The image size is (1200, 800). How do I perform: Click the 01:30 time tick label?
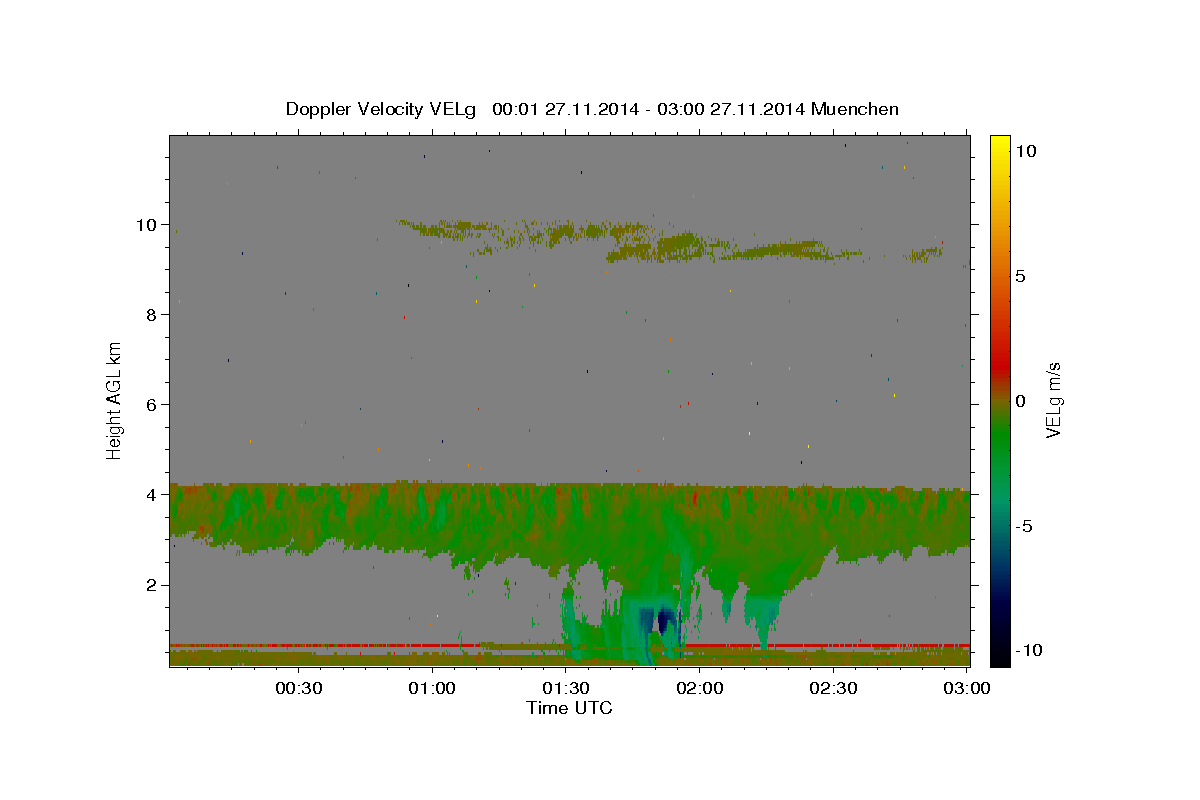(x=566, y=688)
